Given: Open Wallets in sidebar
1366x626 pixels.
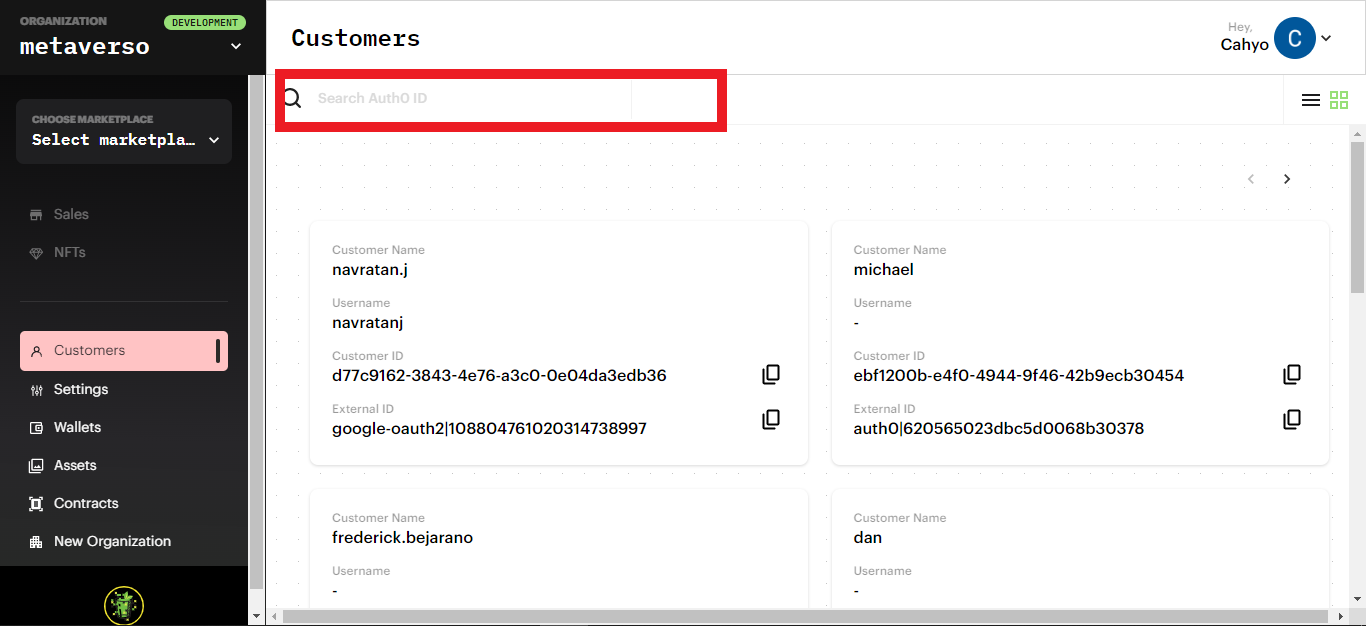Looking at the screenshot, I should pos(77,427).
